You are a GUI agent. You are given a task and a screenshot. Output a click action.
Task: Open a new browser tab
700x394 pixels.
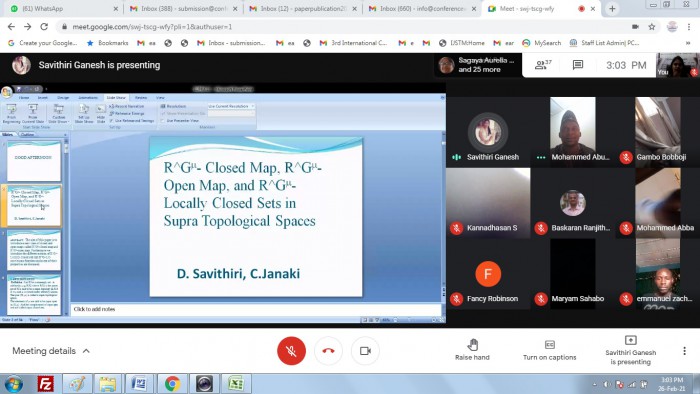(612, 8)
